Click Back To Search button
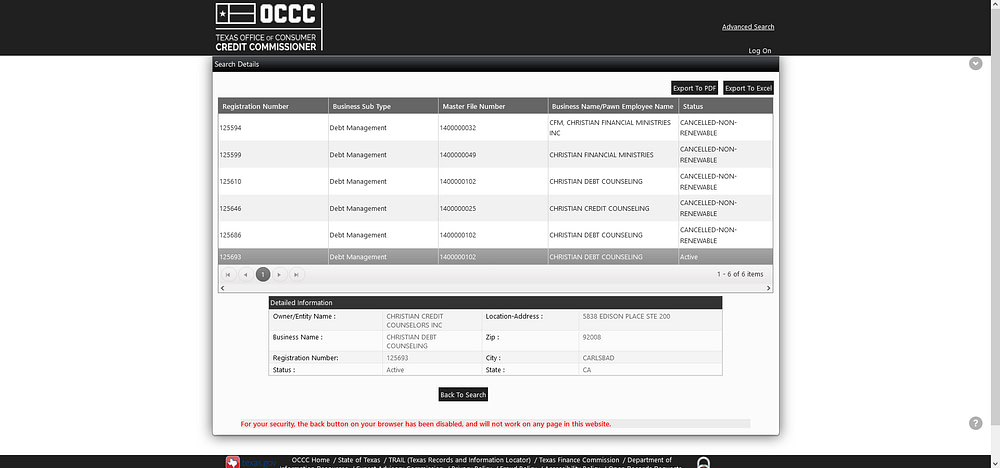 coord(463,395)
